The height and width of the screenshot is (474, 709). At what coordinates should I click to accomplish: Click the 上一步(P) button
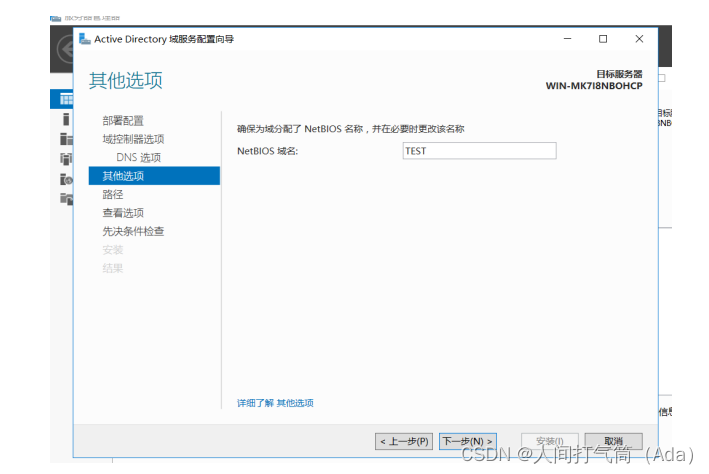tap(404, 441)
